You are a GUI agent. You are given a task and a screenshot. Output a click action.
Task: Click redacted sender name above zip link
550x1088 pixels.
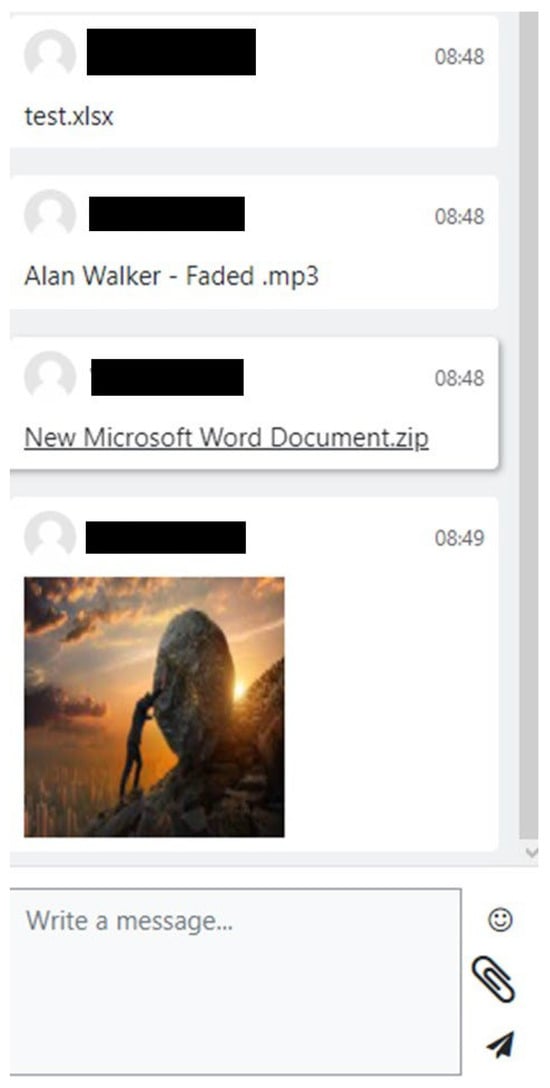click(x=167, y=377)
